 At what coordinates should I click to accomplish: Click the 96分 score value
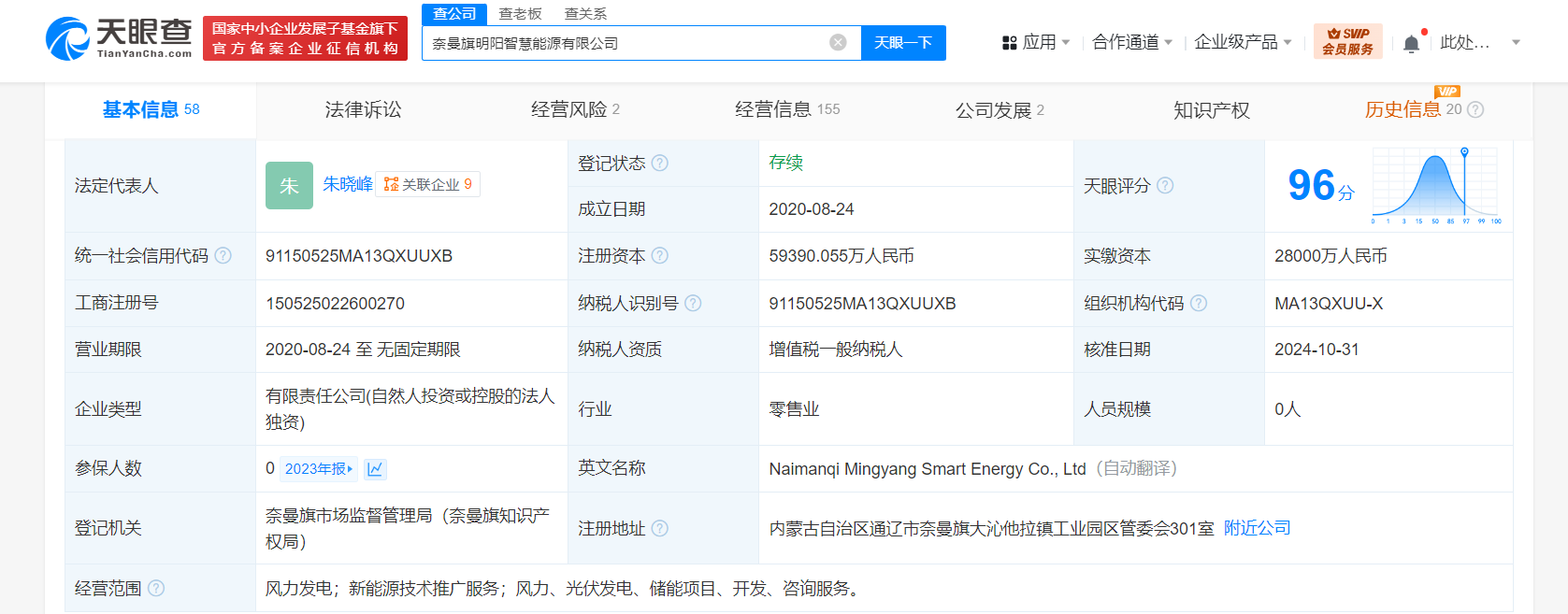pyautogui.click(x=1321, y=185)
